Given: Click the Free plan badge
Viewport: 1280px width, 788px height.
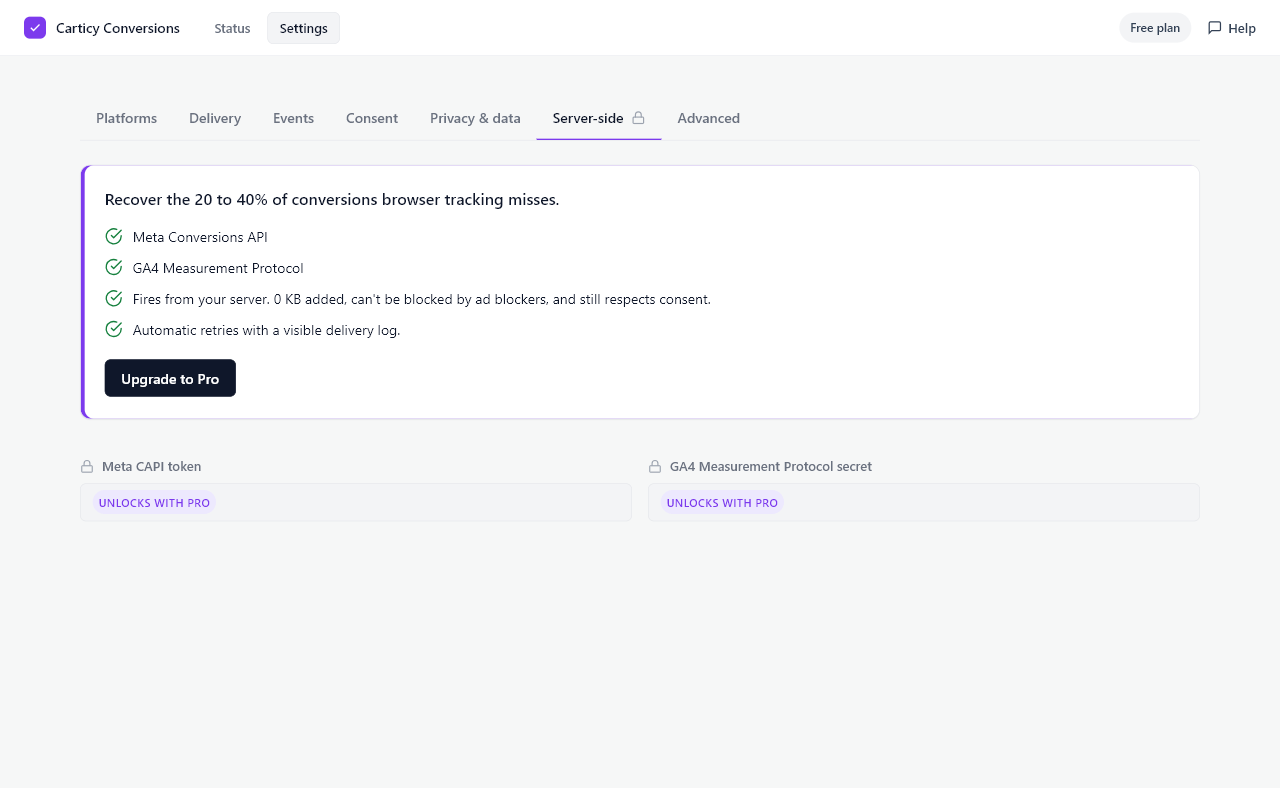Looking at the screenshot, I should tap(1155, 28).
